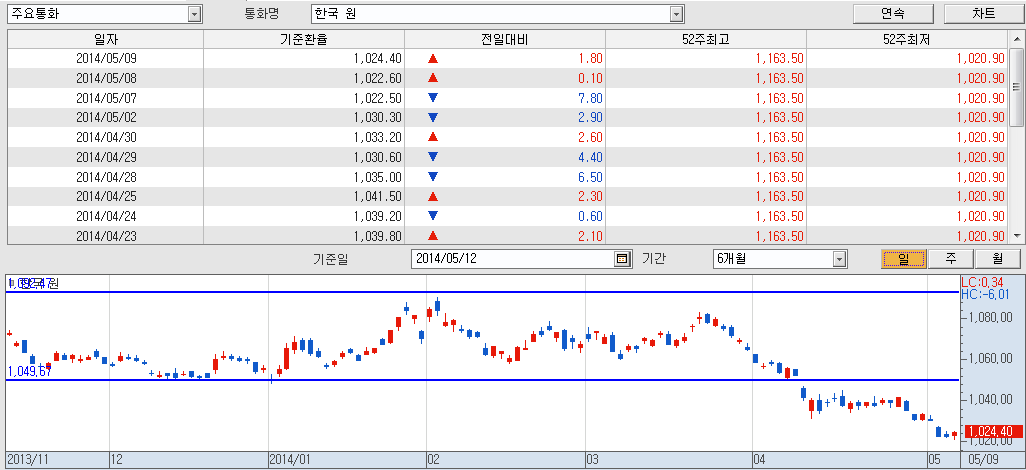Viewport: 1026px width, 470px height.
Task: Click the change value 7.80
Action: 590,98
